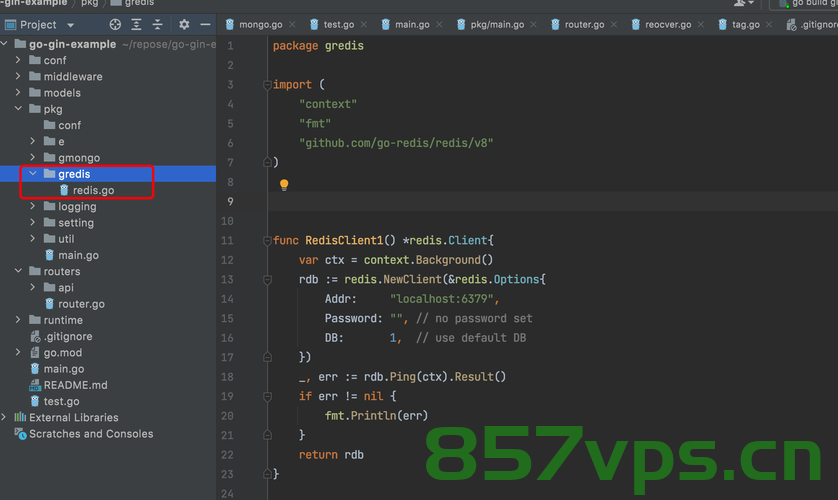Close the test.go tab
The height and width of the screenshot is (500, 838).
[364, 25]
